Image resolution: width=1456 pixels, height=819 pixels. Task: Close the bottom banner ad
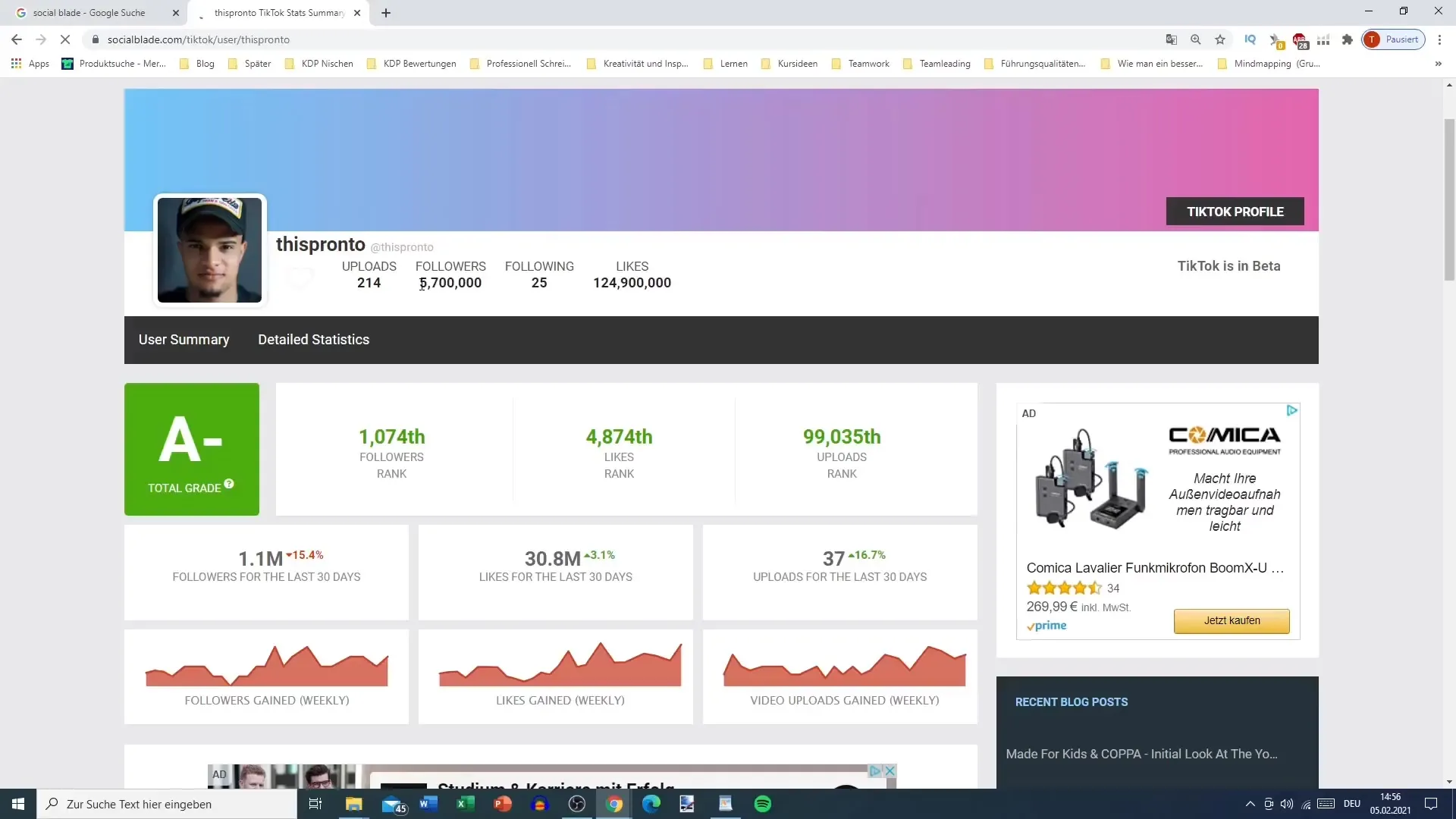click(x=890, y=770)
